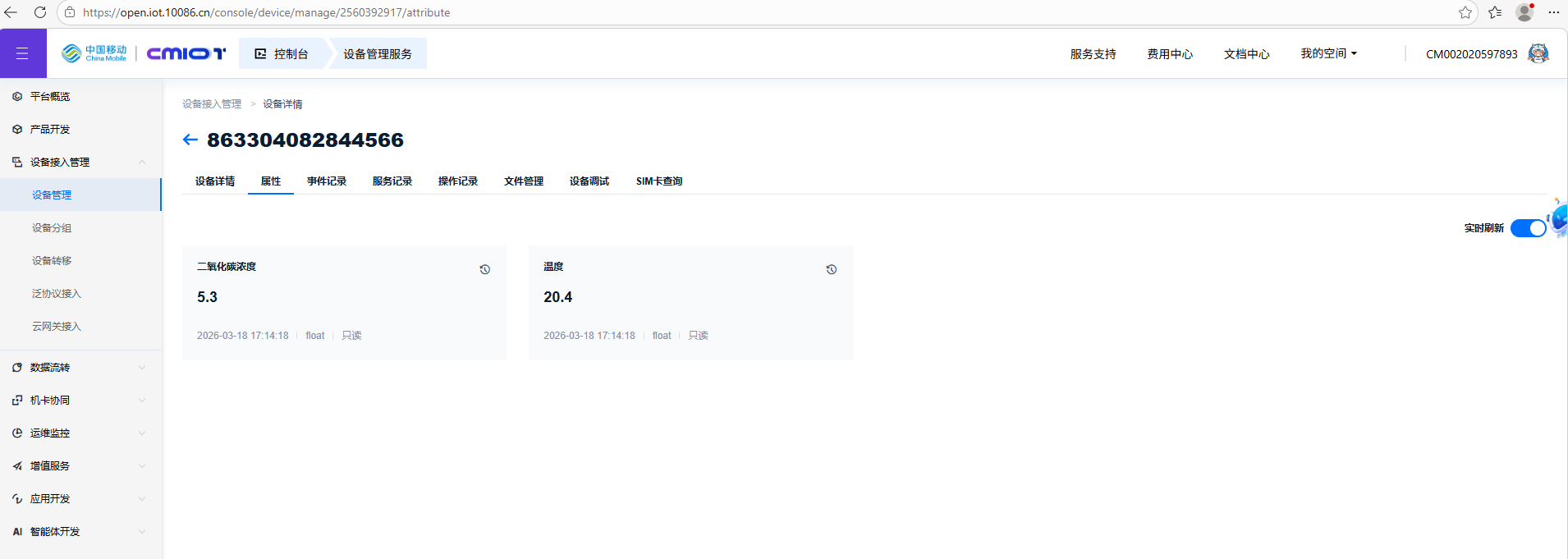Click 应用开发 sidebar icon
The height and width of the screenshot is (559, 1568).
click(x=17, y=498)
